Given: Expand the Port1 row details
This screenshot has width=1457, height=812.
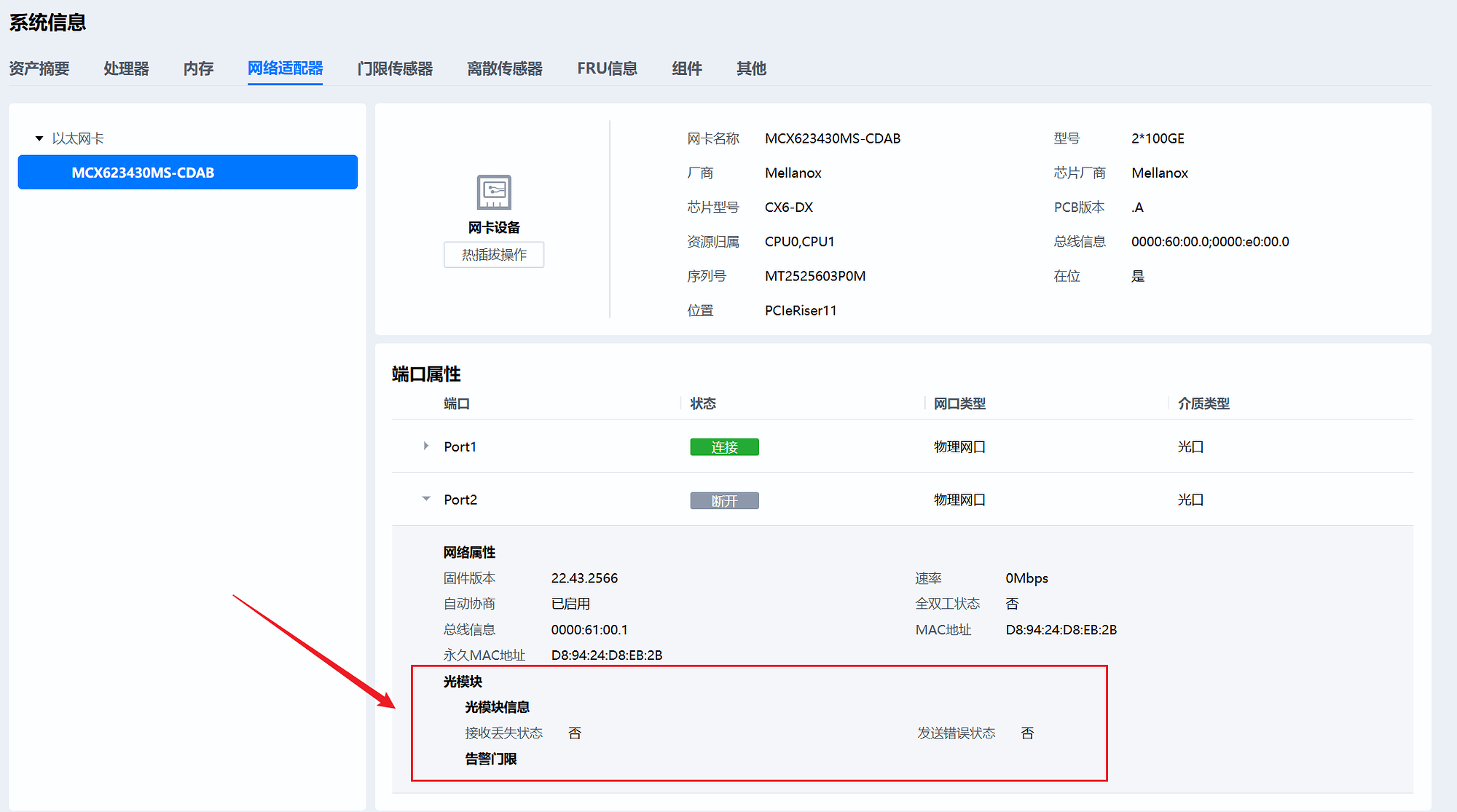Looking at the screenshot, I should (x=426, y=446).
